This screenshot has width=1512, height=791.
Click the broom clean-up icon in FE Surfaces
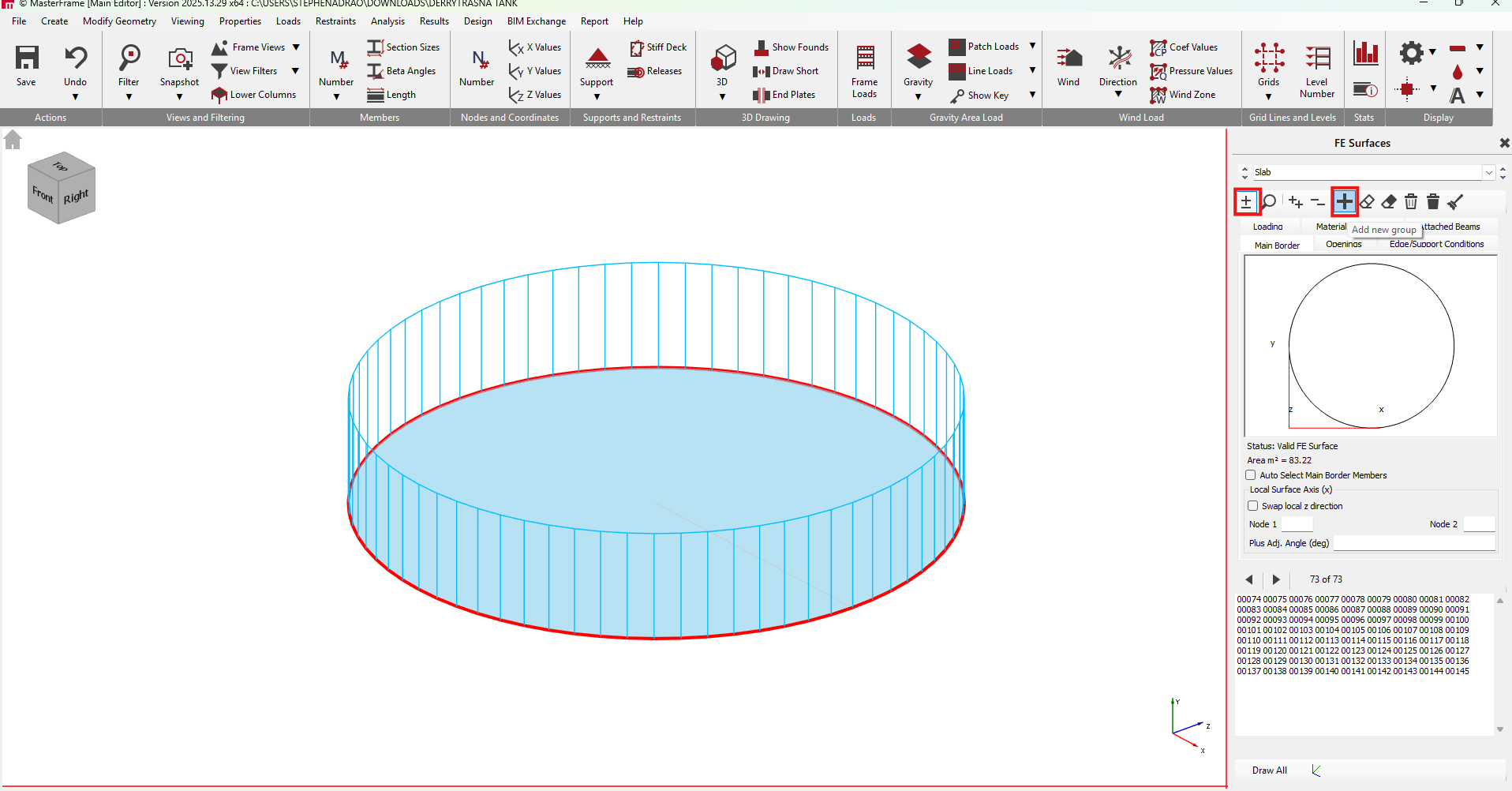[x=1456, y=202]
